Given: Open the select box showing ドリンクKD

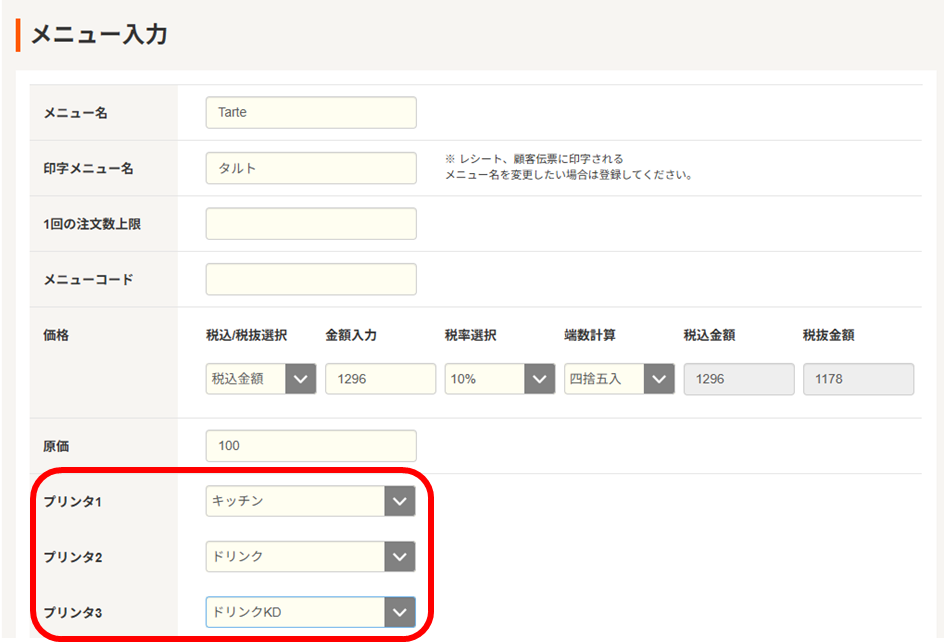Looking at the screenshot, I should [296, 612].
